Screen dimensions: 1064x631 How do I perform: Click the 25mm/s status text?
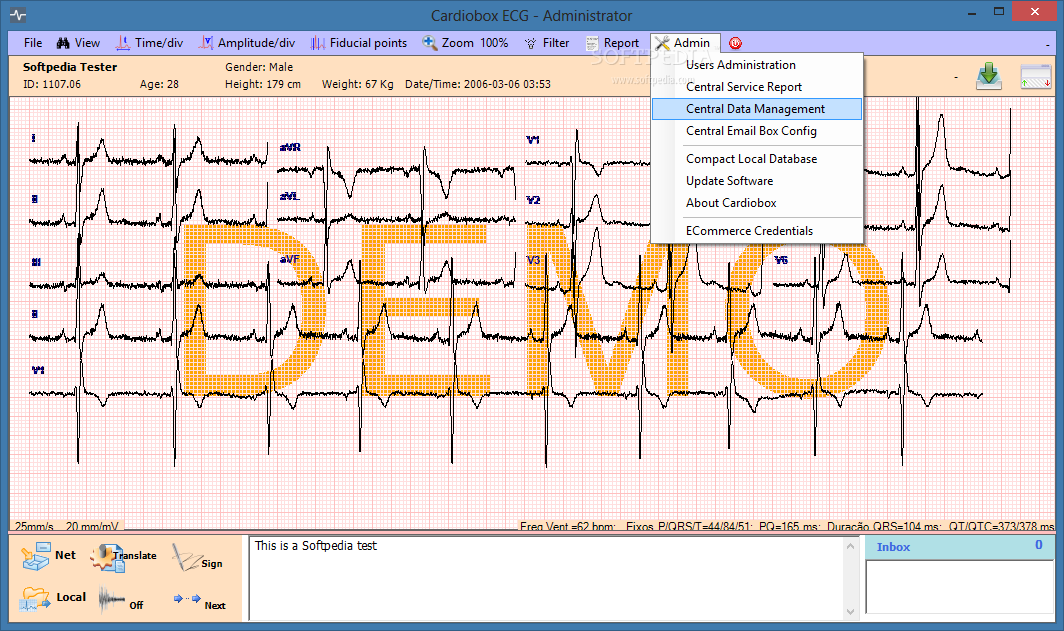34,526
